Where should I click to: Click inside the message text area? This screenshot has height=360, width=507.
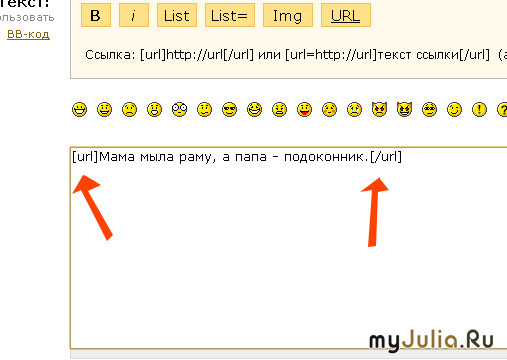289,248
